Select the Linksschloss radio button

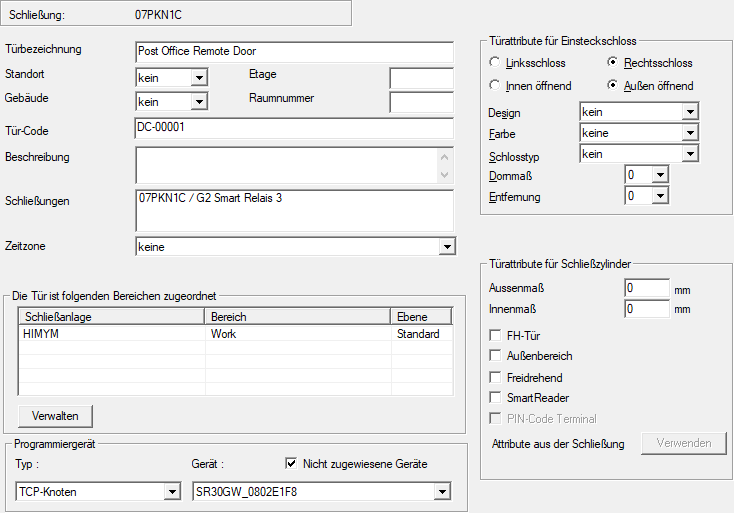click(x=494, y=63)
